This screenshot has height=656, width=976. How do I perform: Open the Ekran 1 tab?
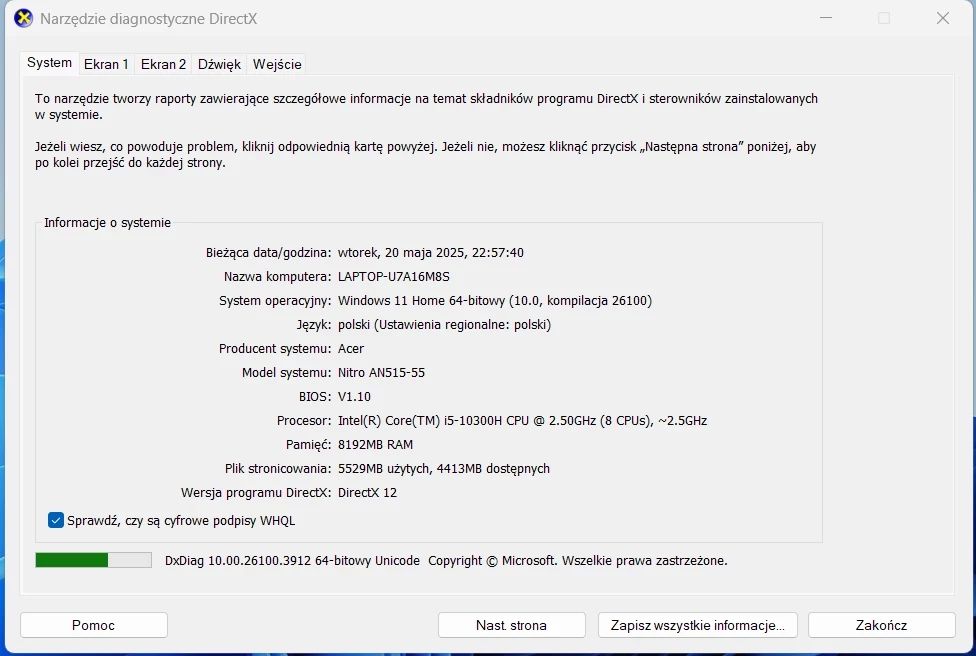click(106, 64)
